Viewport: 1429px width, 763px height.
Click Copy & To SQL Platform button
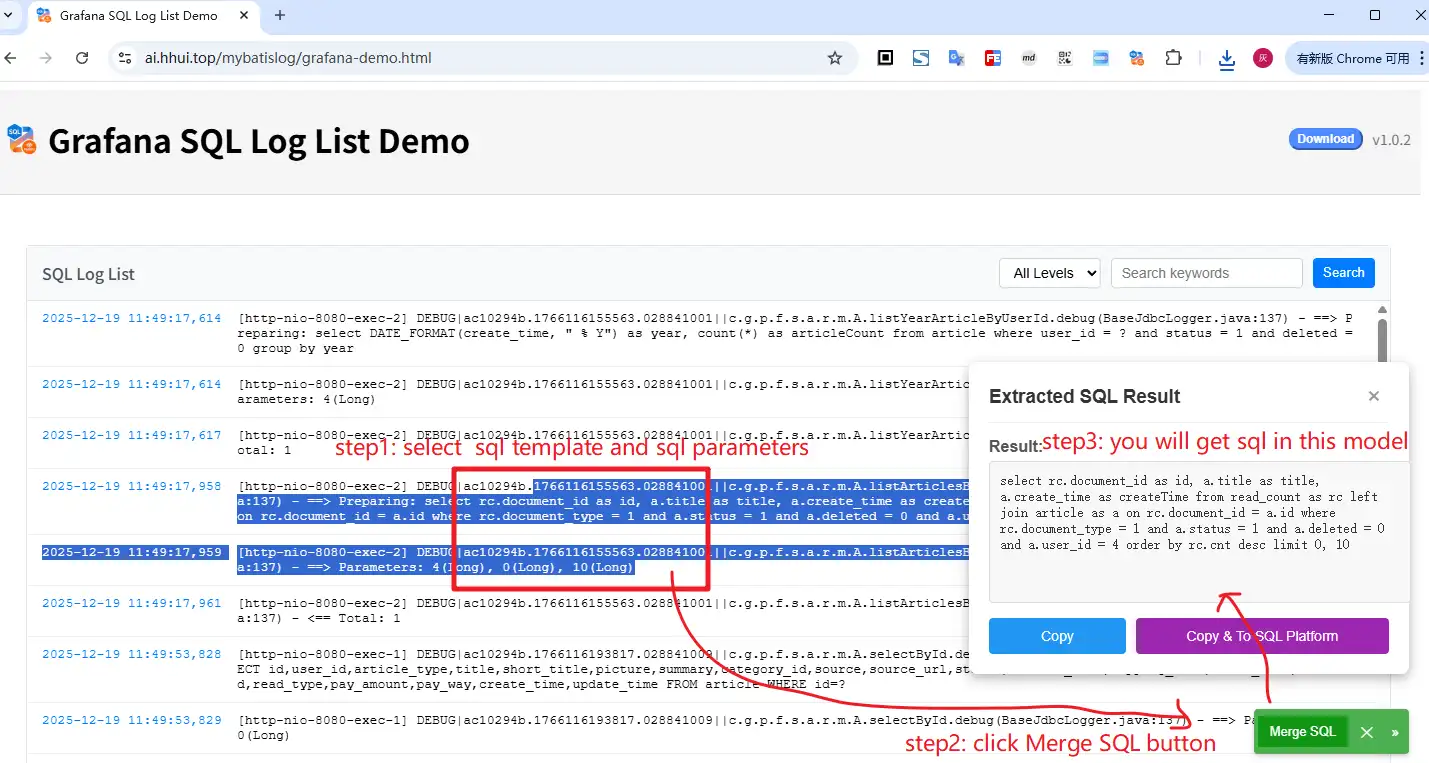(1261, 636)
